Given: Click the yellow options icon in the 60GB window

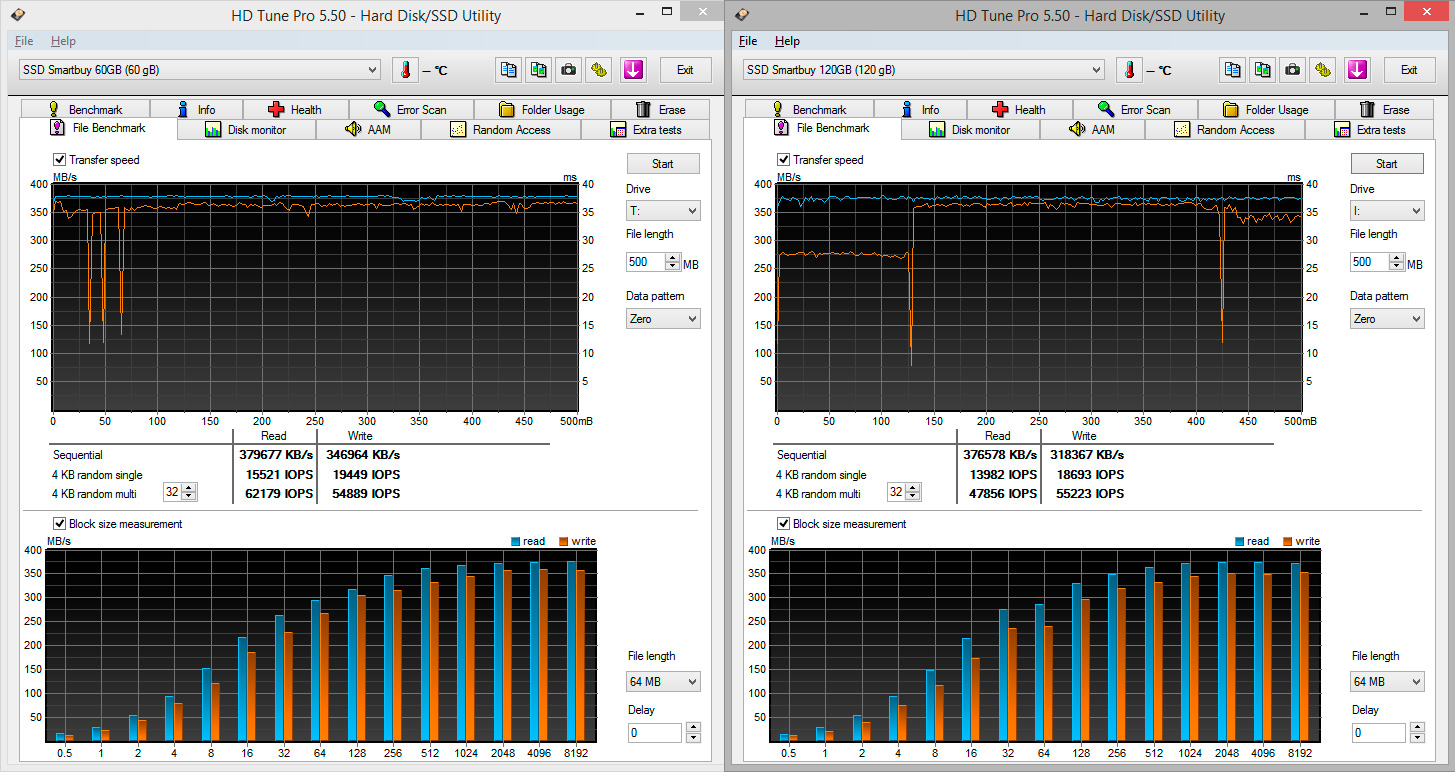Looking at the screenshot, I should click(599, 70).
